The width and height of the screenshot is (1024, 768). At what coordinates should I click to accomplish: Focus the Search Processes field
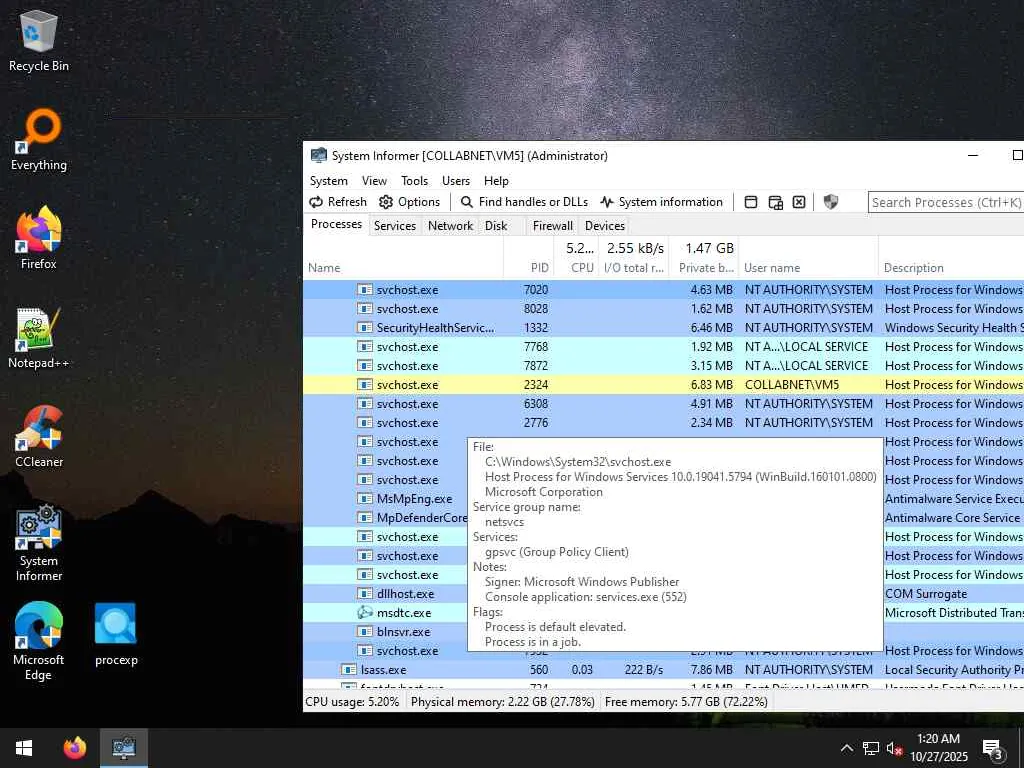(x=946, y=202)
